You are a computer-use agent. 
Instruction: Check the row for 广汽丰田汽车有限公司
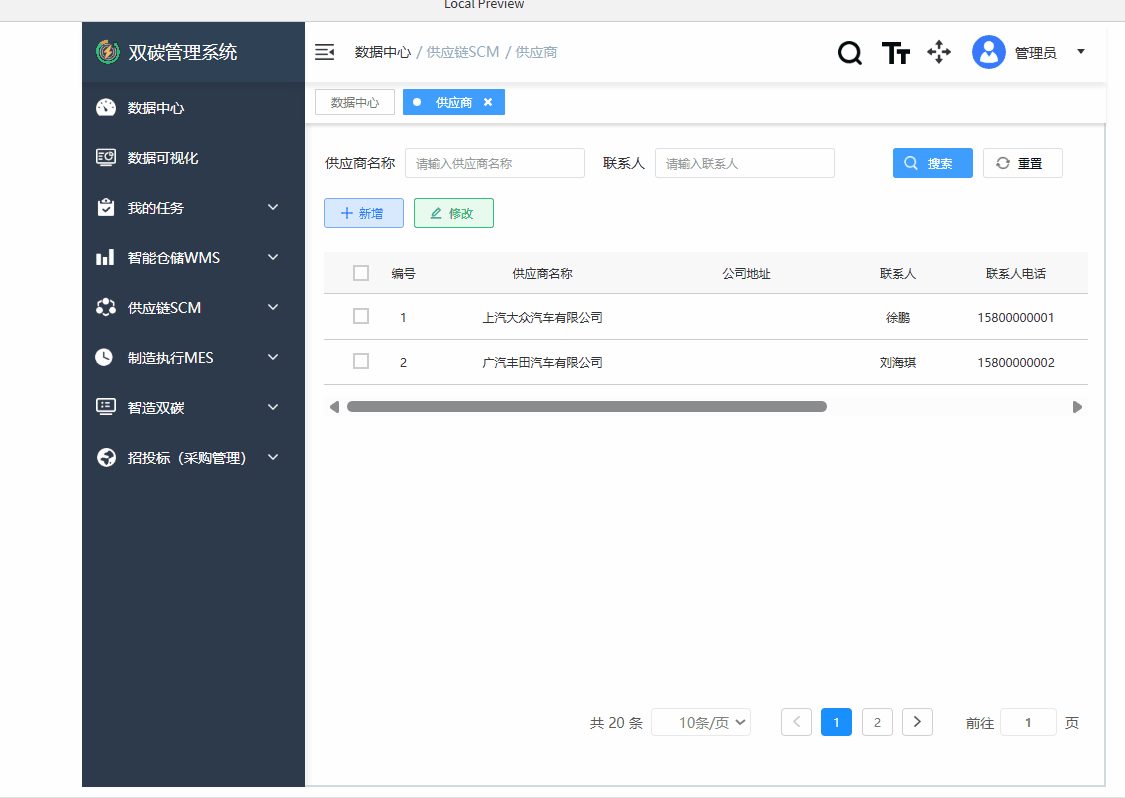[x=361, y=361]
